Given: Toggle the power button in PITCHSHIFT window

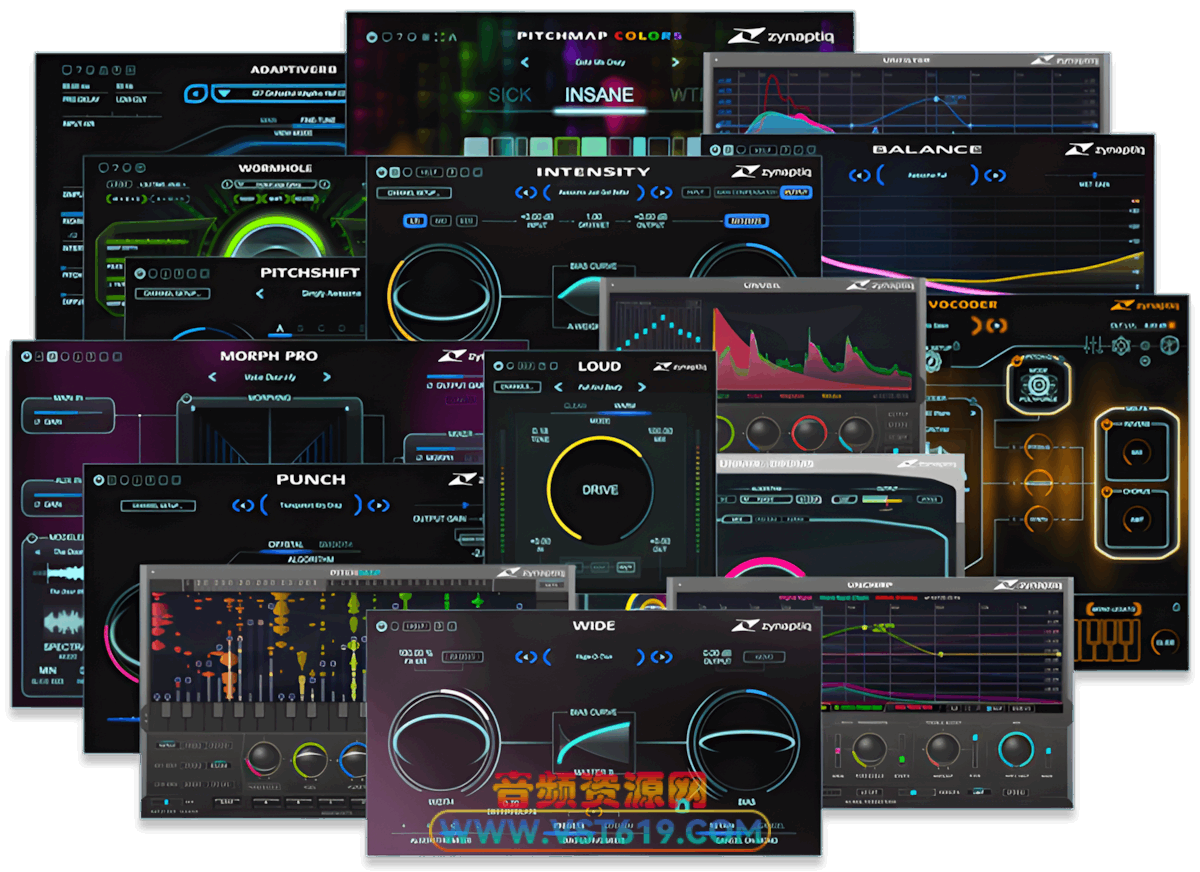Looking at the screenshot, I should pos(141,273).
